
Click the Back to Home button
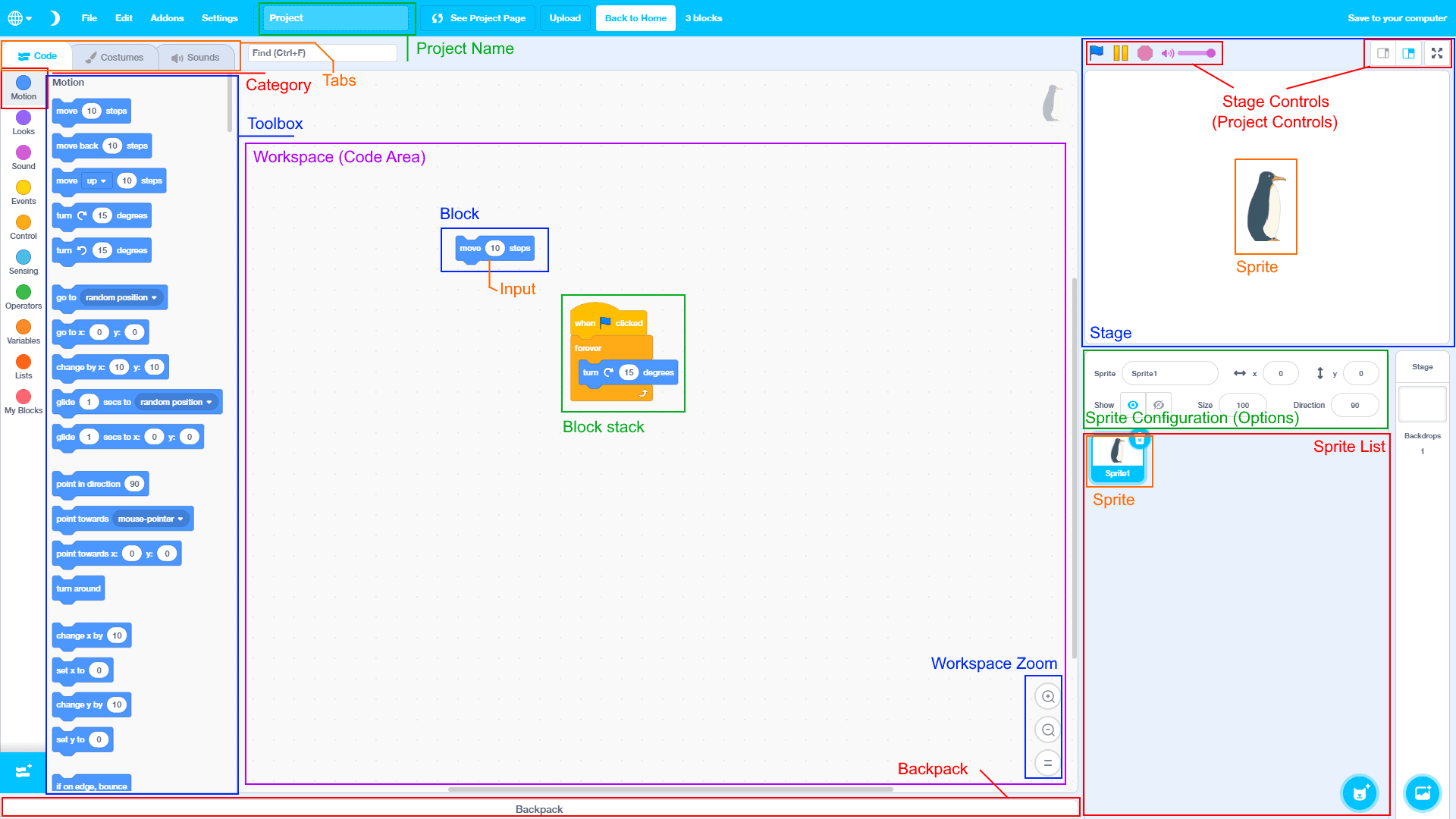(635, 18)
